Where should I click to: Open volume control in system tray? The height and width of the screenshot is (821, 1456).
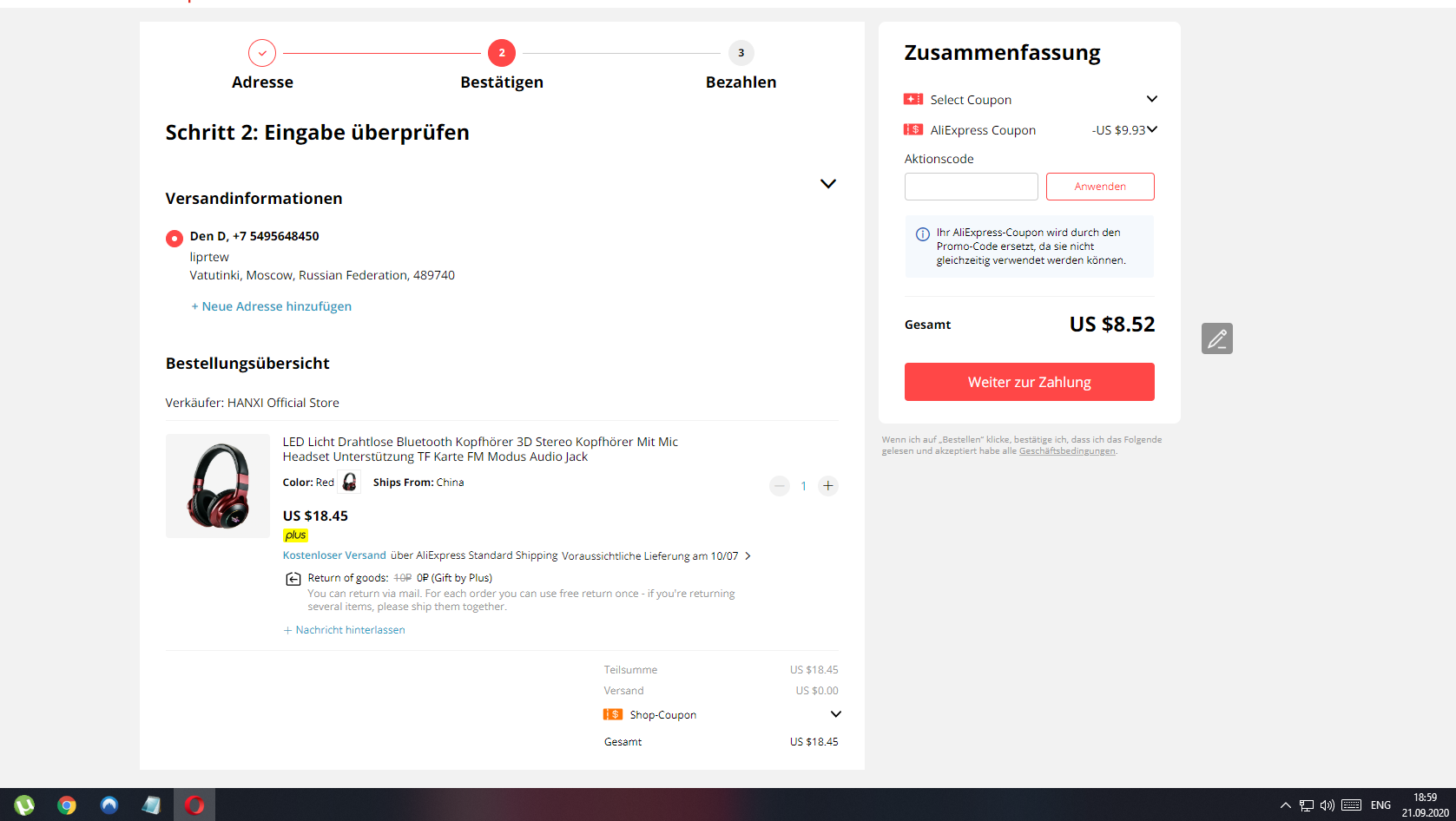[1328, 805]
